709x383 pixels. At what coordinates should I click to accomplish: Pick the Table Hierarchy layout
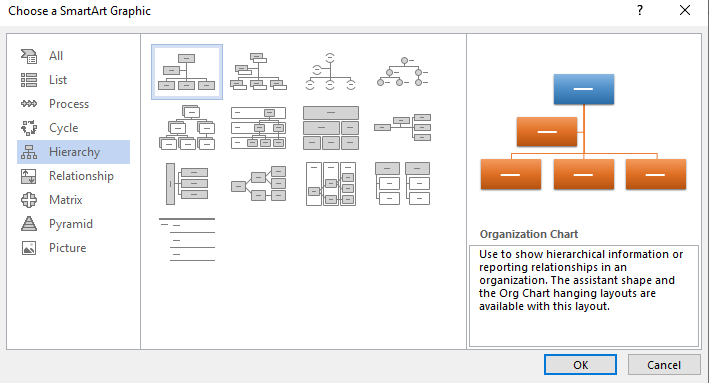331,128
